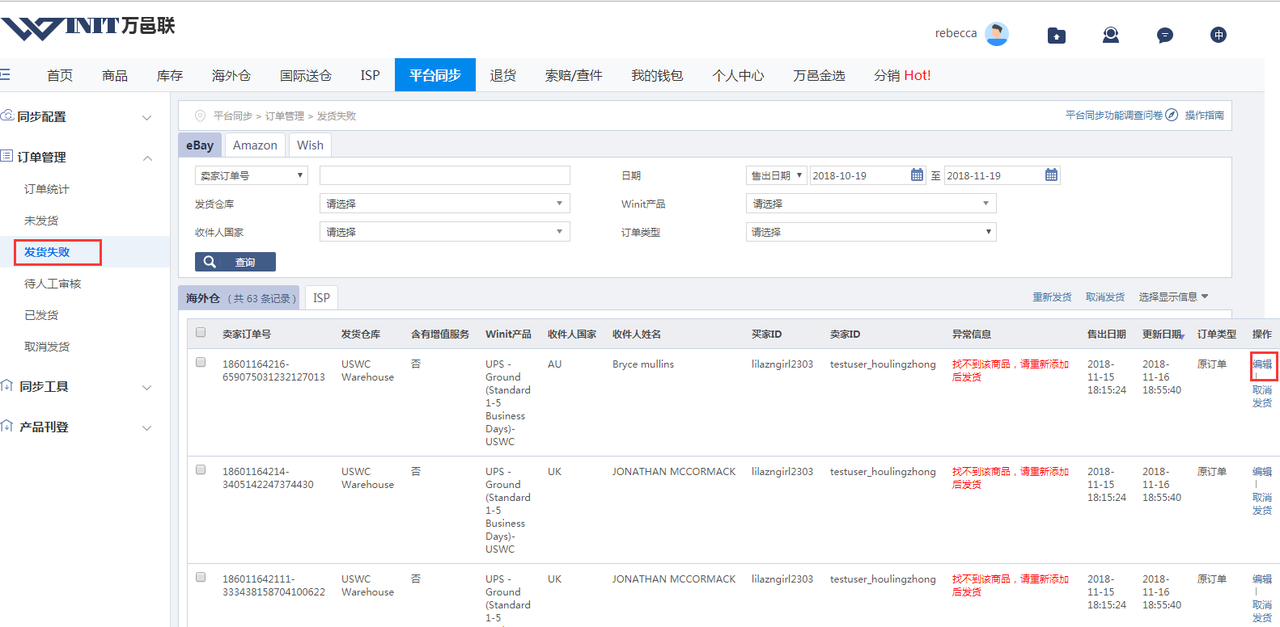1280x627 pixels.
Task: Open 待人工审核 in the sidebar
Action: pos(53,283)
